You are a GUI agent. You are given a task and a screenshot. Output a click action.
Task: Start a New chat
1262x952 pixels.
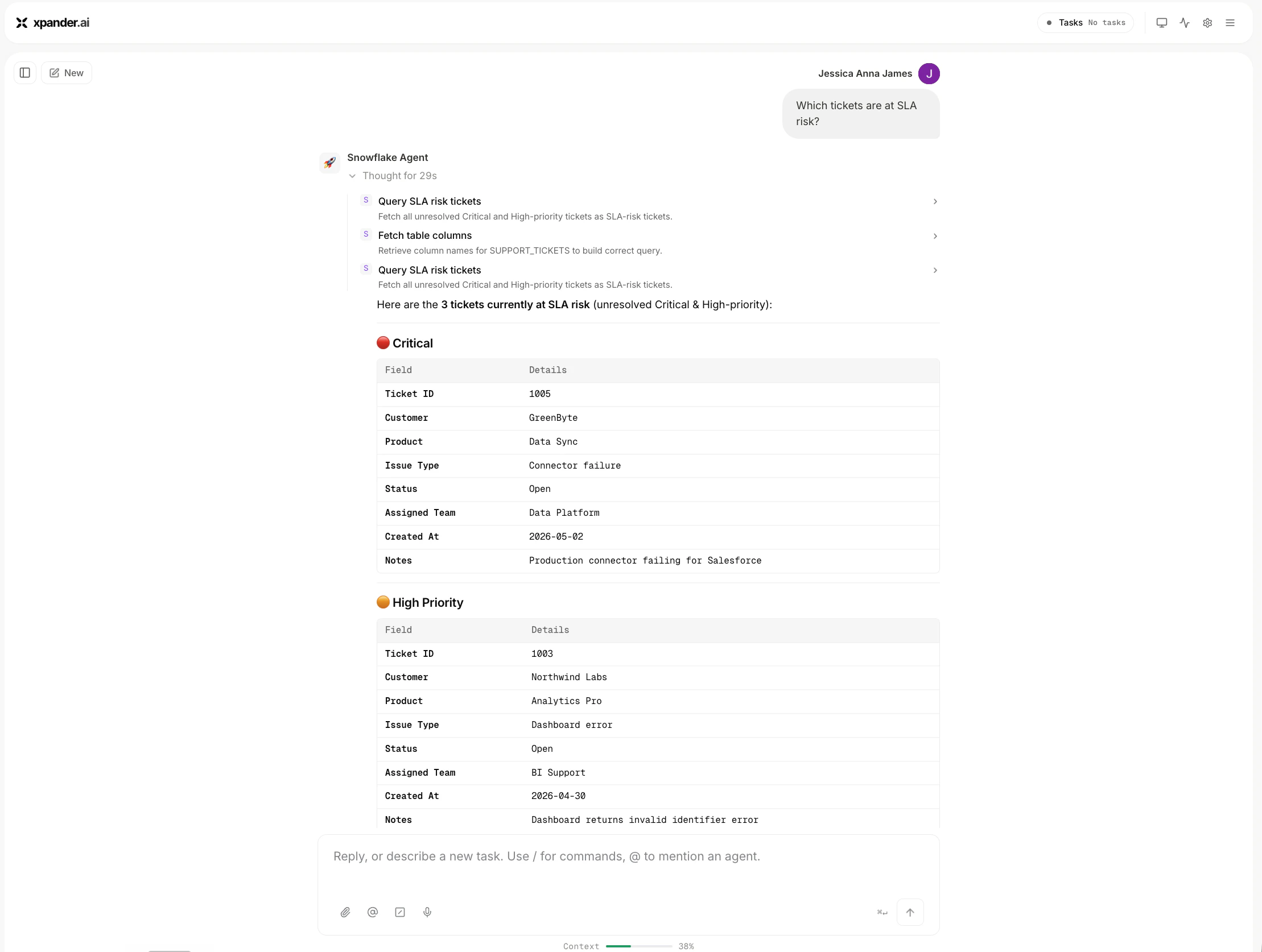coord(67,73)
